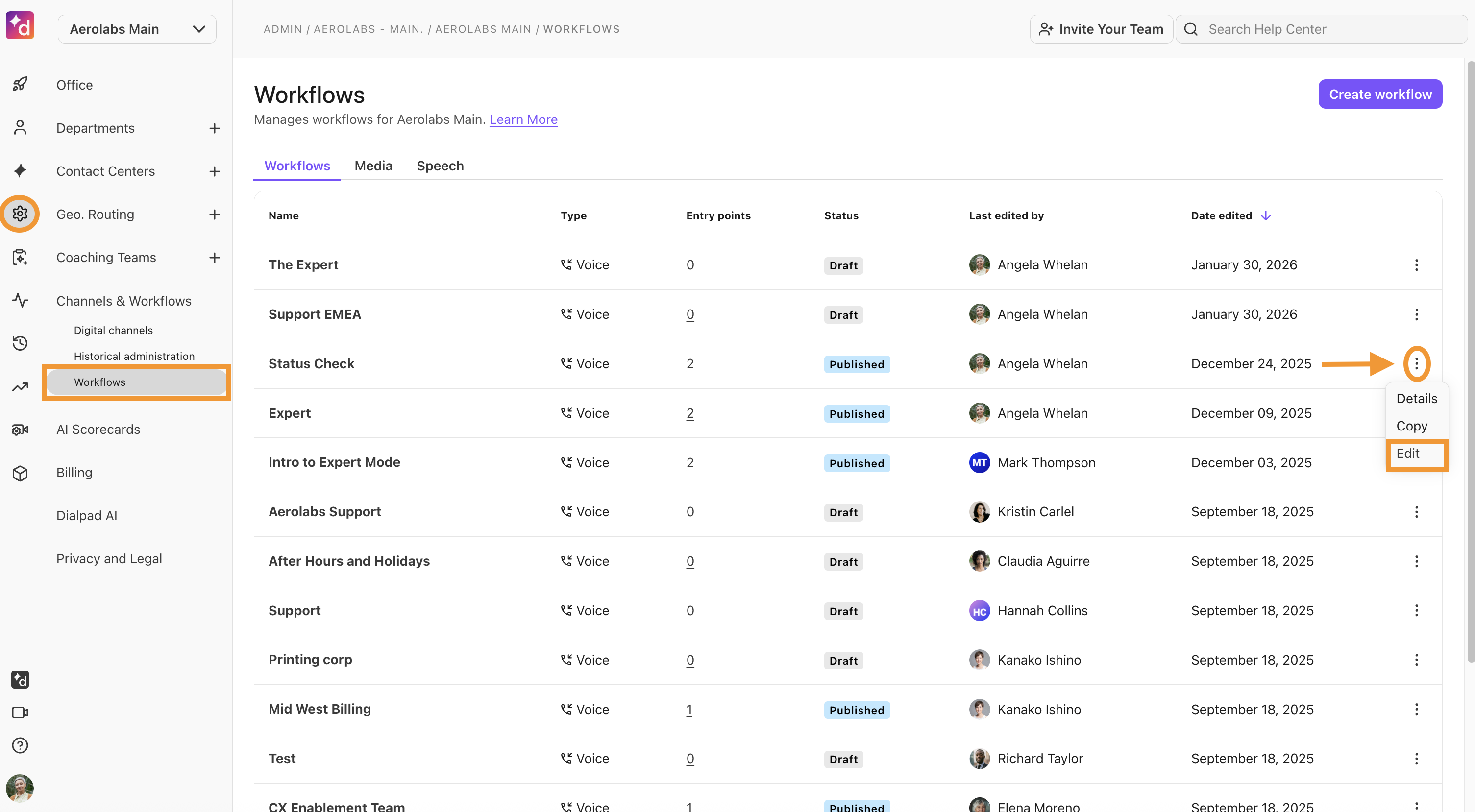1475x812 pixels.
Task: Switch to the Media tab
Action: (373, 166)
